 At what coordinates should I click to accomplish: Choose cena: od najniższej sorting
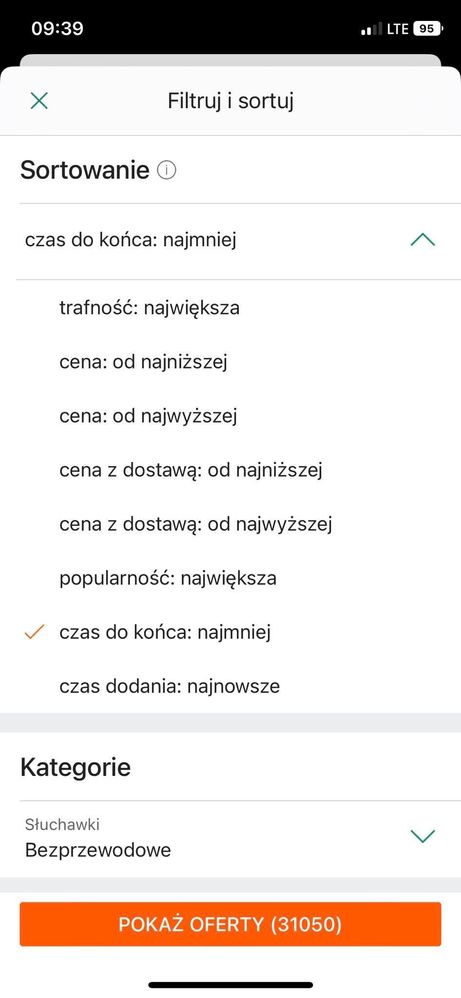coord(143,362)
